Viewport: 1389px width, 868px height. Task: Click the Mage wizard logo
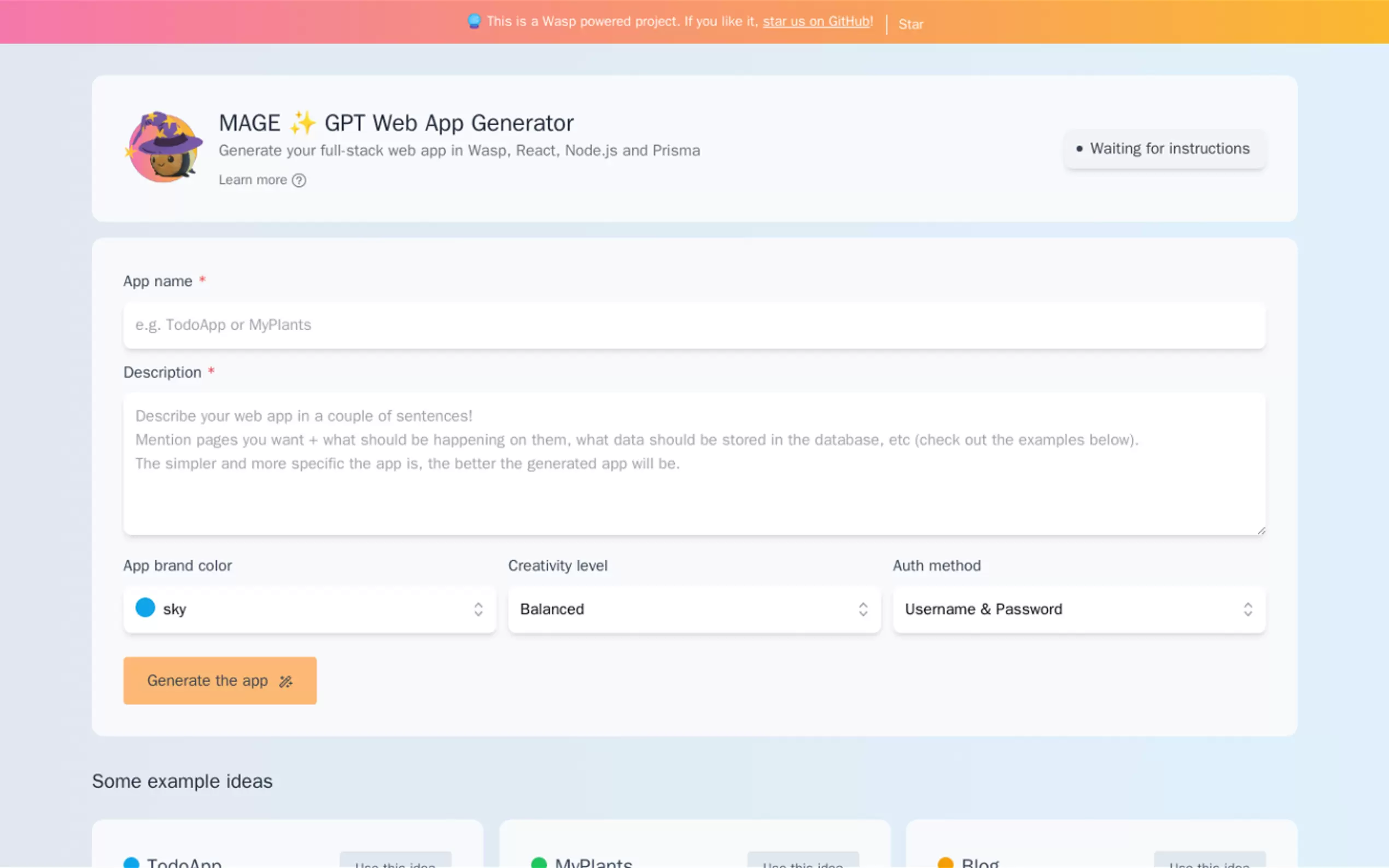[164, 147]
